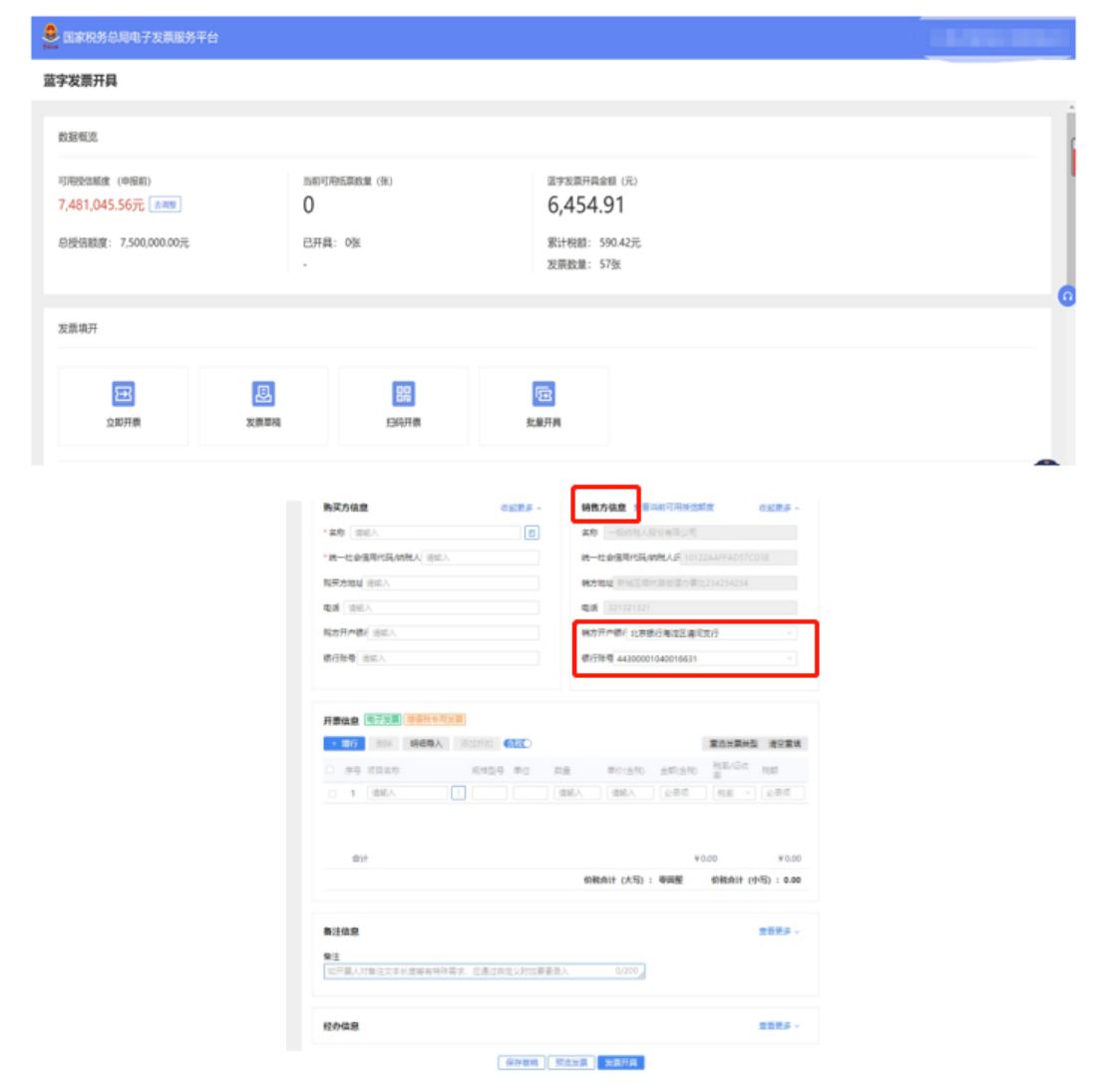Open 发票草稿 drafts icon

[x=263, y=395]
